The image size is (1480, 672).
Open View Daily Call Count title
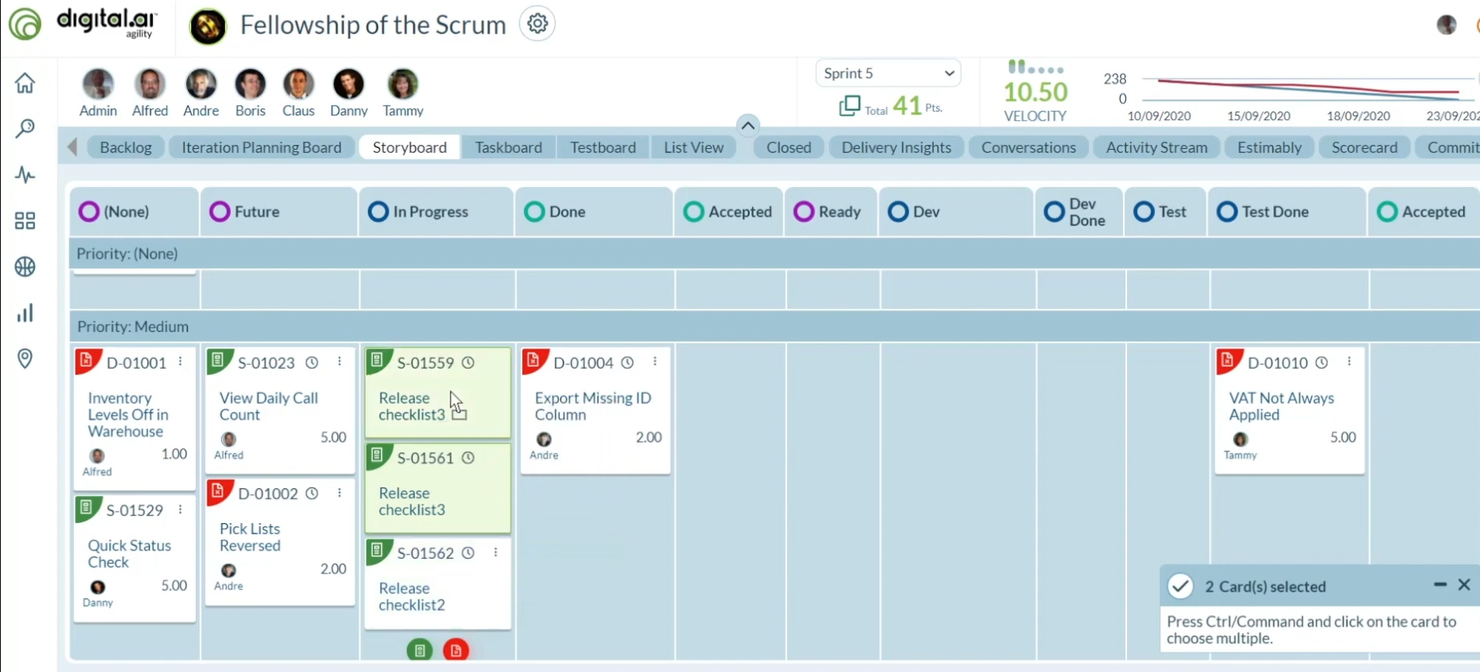[269, 406]
